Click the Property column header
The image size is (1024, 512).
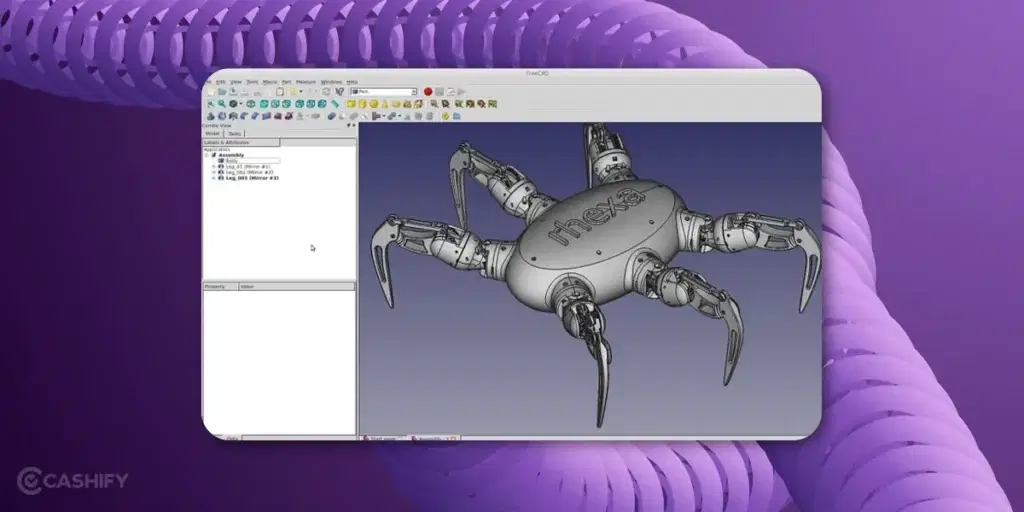(x=221, y=287)
